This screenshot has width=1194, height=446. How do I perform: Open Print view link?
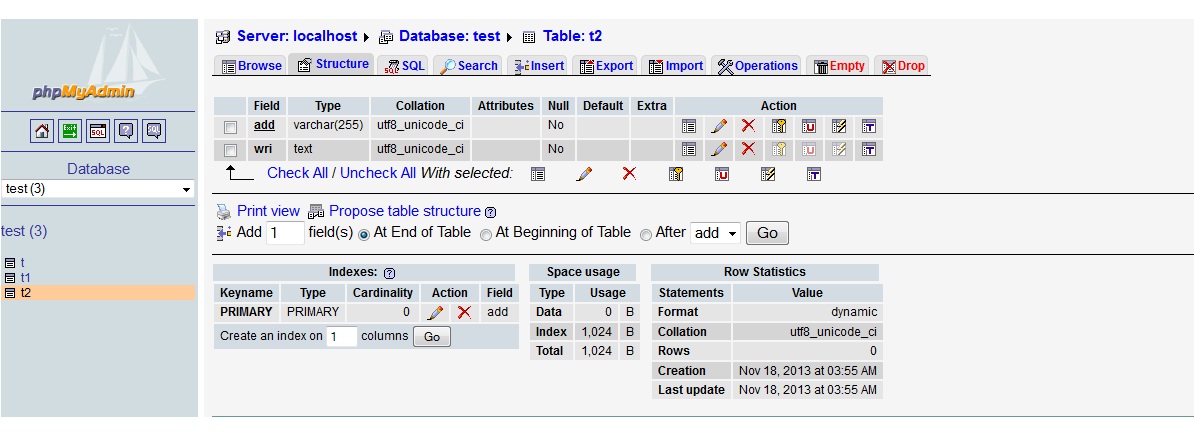tap(268, 211)
